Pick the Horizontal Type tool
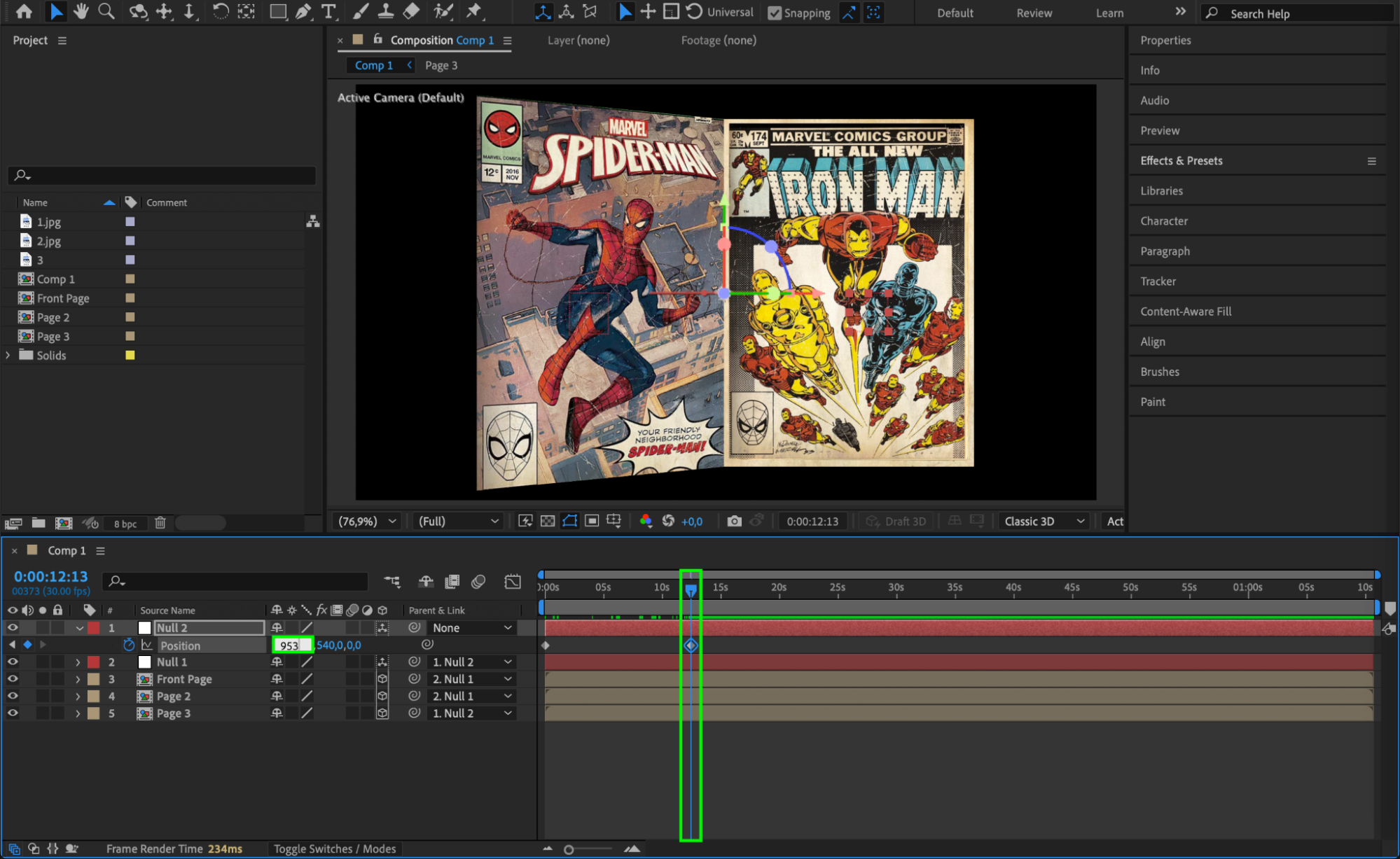 click(328, 11)
